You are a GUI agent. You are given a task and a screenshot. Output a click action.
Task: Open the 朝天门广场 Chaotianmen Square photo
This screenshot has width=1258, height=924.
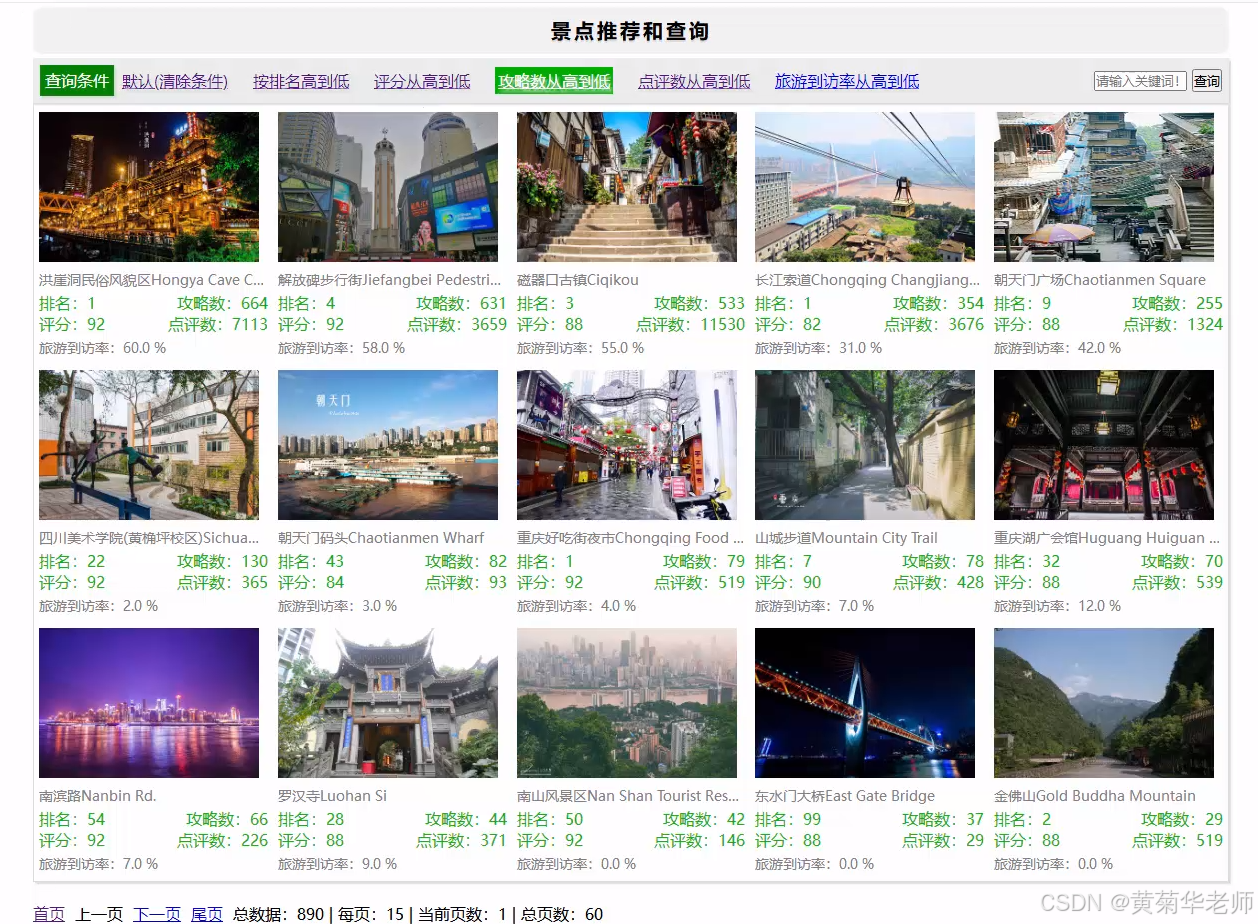pos(1103,186)
